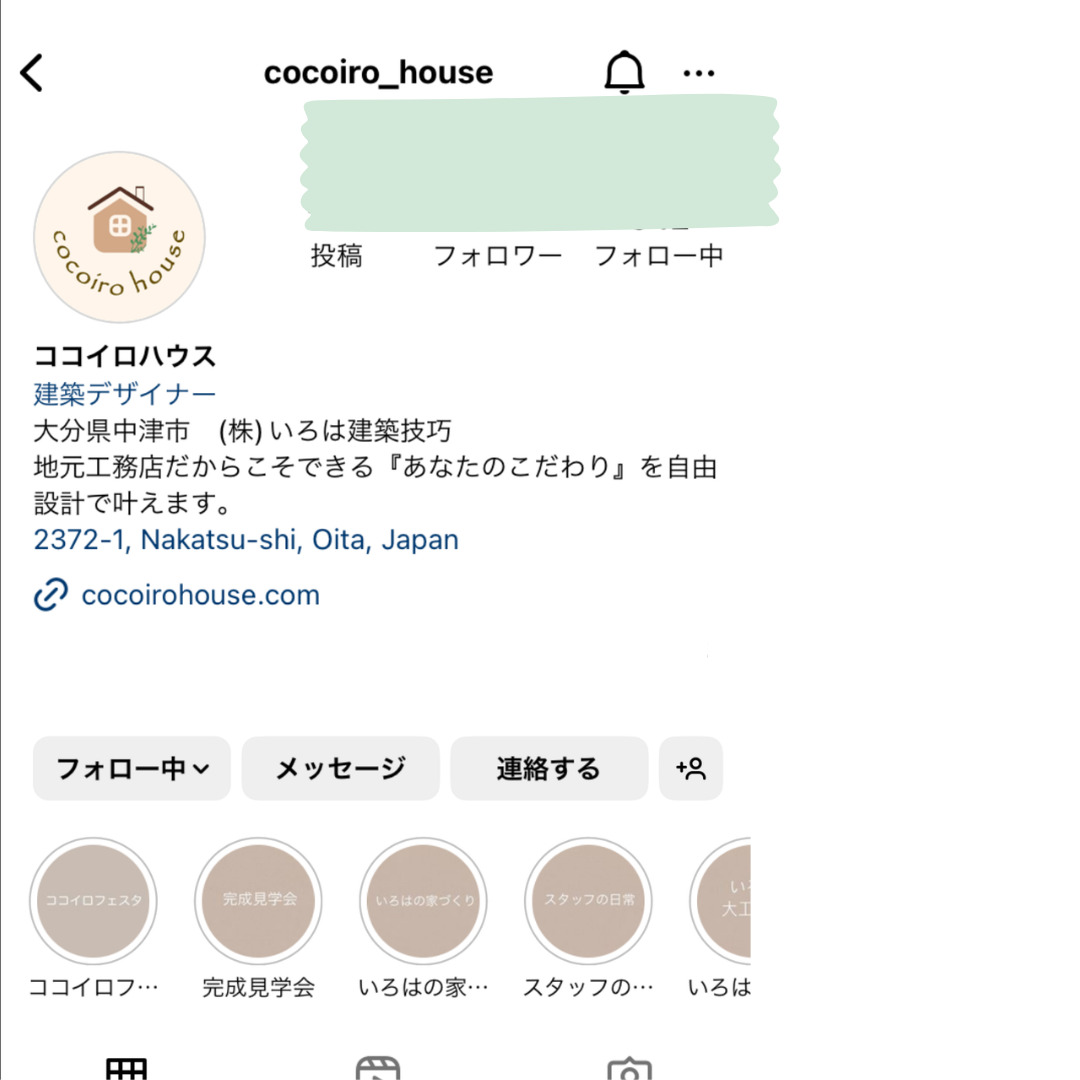Open the tagged photos camera icon

point(629,1068)
